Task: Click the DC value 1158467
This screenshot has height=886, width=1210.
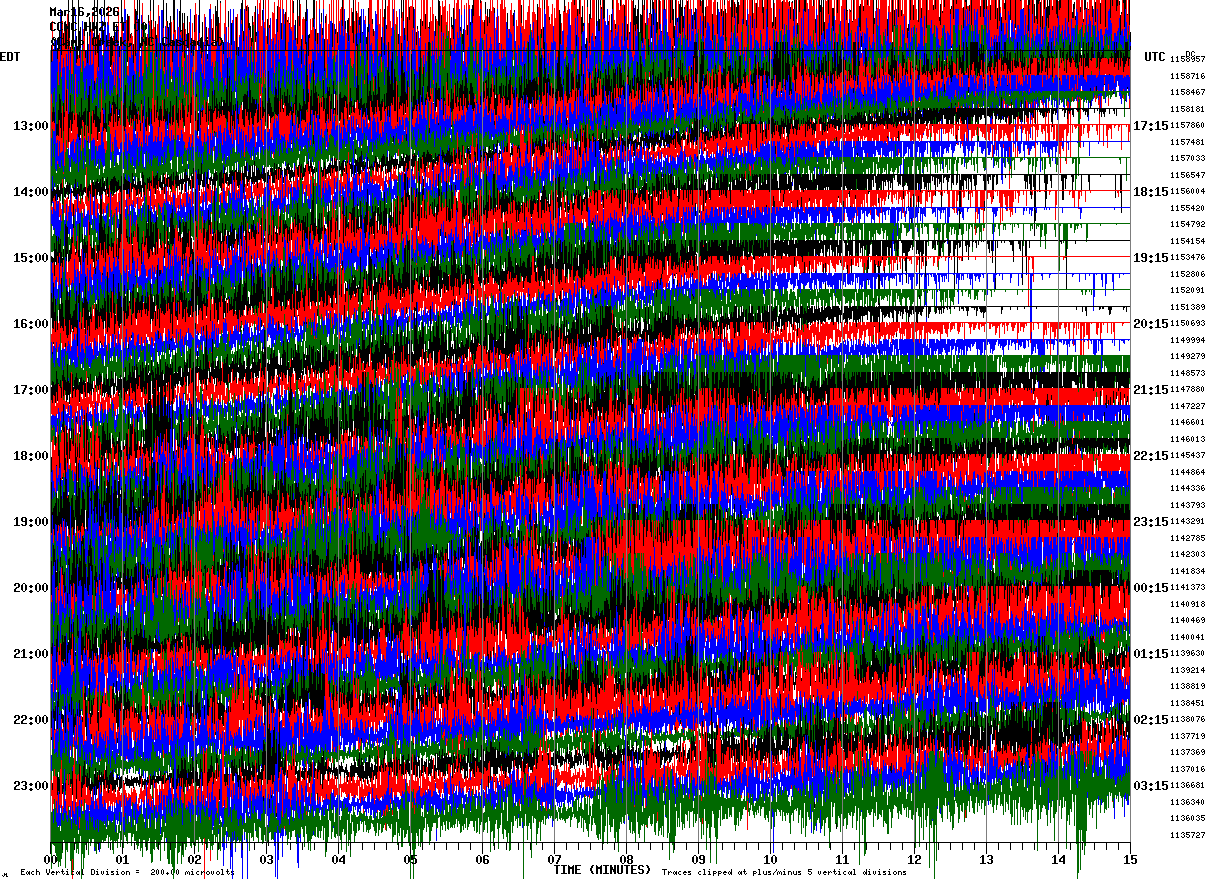Action: click(1187, 92)
